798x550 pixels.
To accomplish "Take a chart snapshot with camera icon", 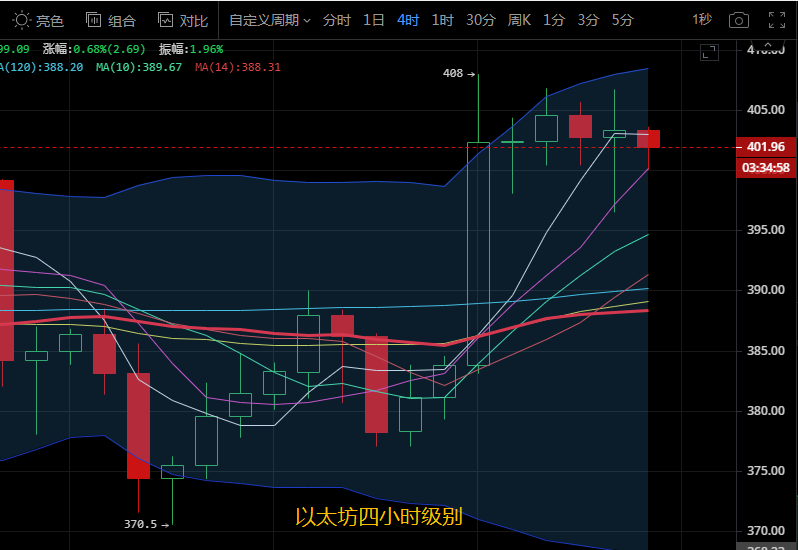I will (x=738, y=20).
